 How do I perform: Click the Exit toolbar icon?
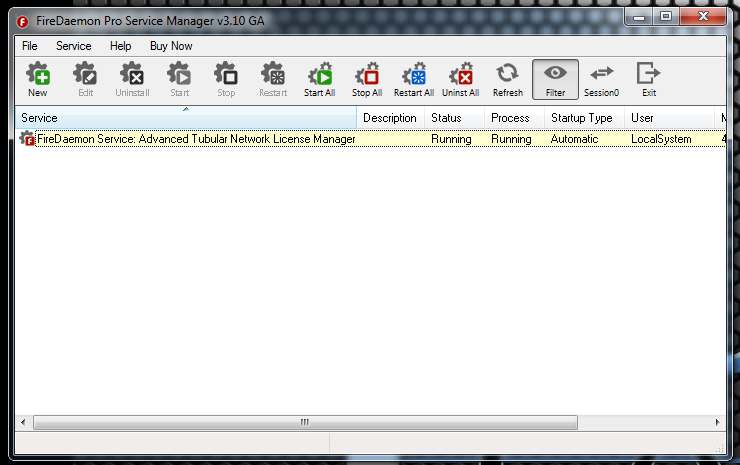[649, 79]
